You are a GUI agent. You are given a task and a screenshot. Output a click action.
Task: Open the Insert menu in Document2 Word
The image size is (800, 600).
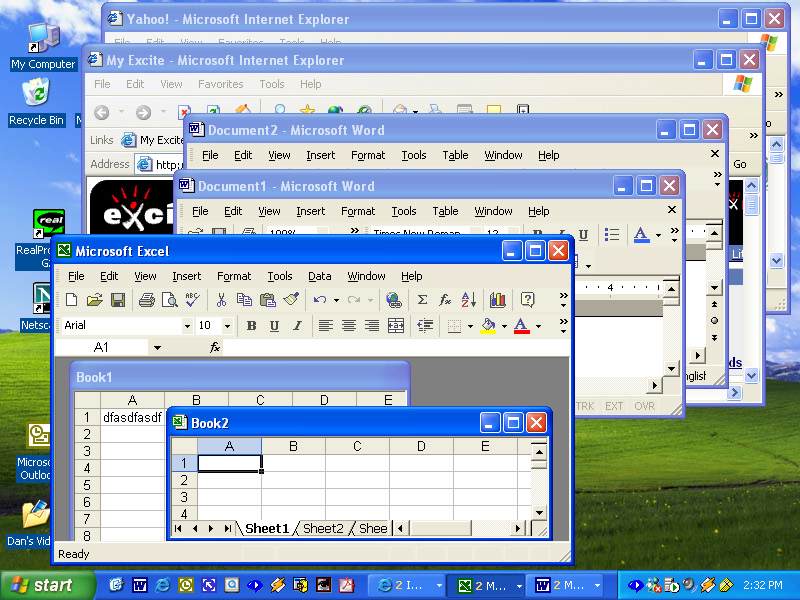pos(320,155)
